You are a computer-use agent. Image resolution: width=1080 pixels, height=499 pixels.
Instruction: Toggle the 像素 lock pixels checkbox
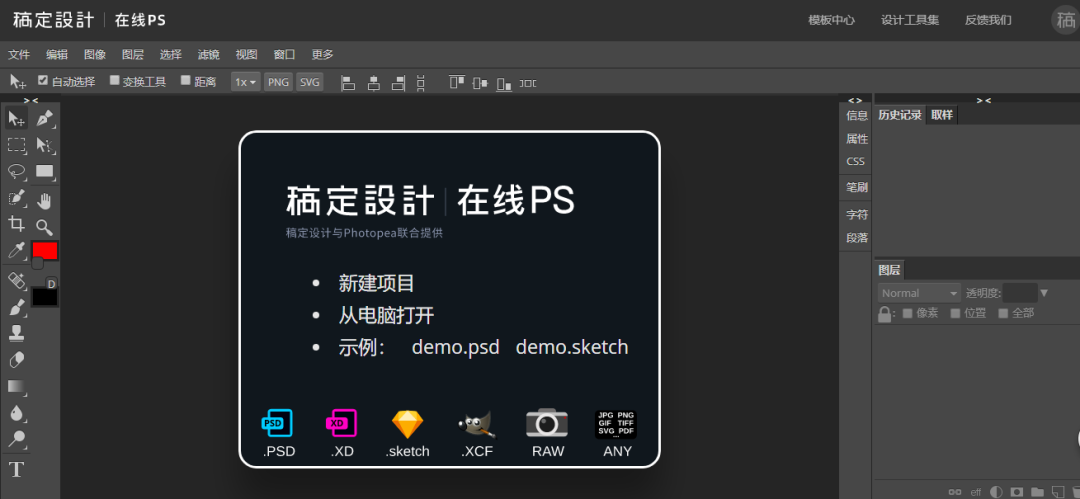(907, 313)
